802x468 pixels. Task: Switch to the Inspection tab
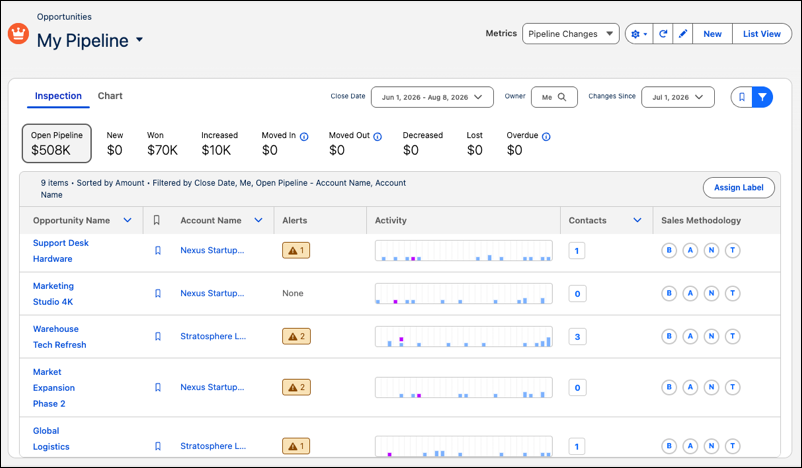(x=58, y=96)
